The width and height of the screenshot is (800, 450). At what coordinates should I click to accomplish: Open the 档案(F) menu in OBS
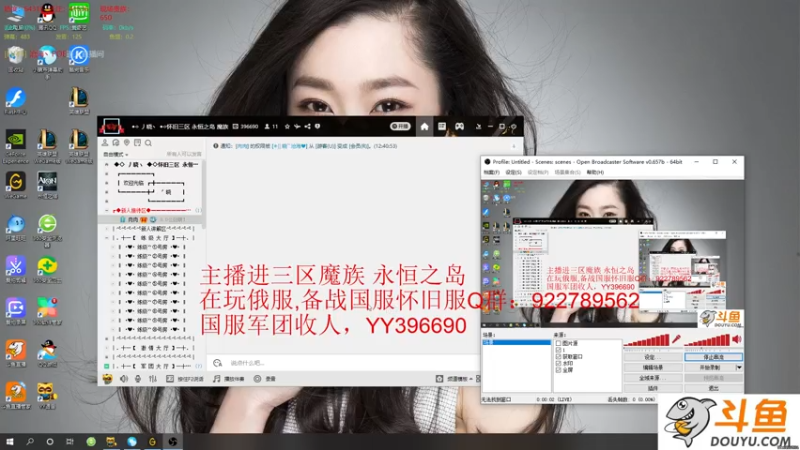[491, 172]
